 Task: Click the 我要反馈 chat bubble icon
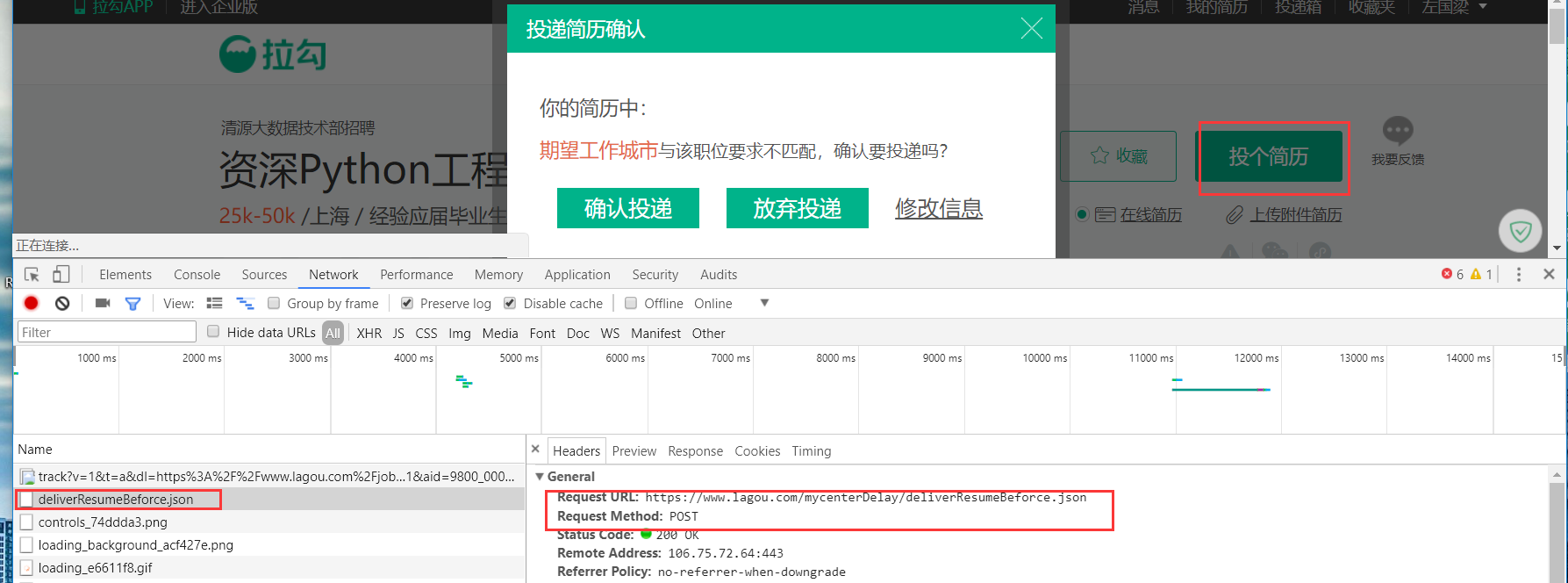click(x=1398, y=132)
